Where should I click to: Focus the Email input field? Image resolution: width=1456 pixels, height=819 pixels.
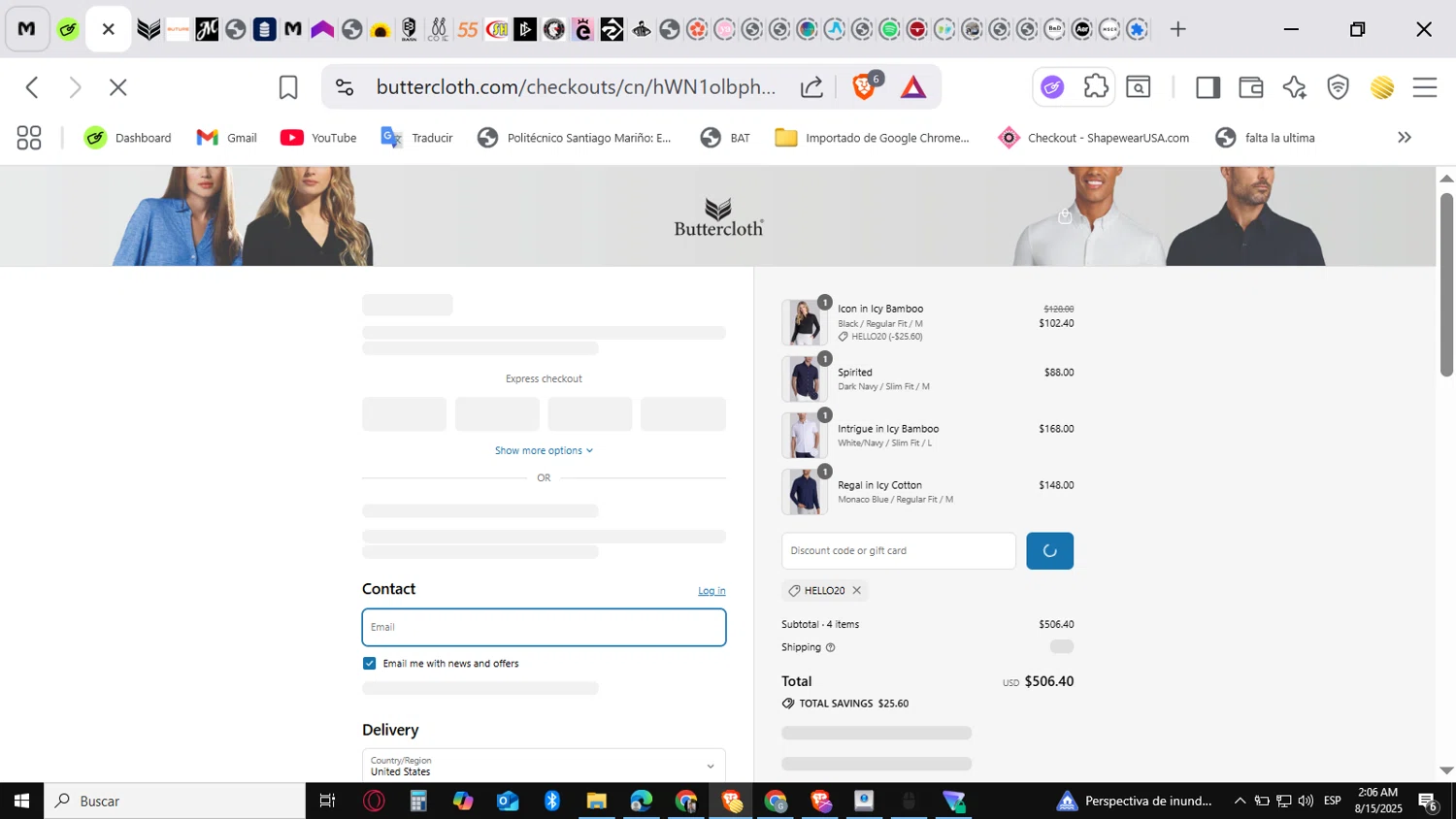tap(544, 627)
